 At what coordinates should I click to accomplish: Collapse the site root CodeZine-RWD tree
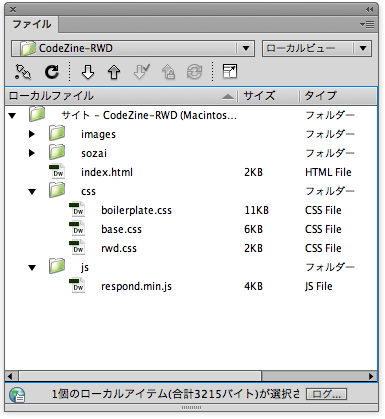(x=12, y=116)
